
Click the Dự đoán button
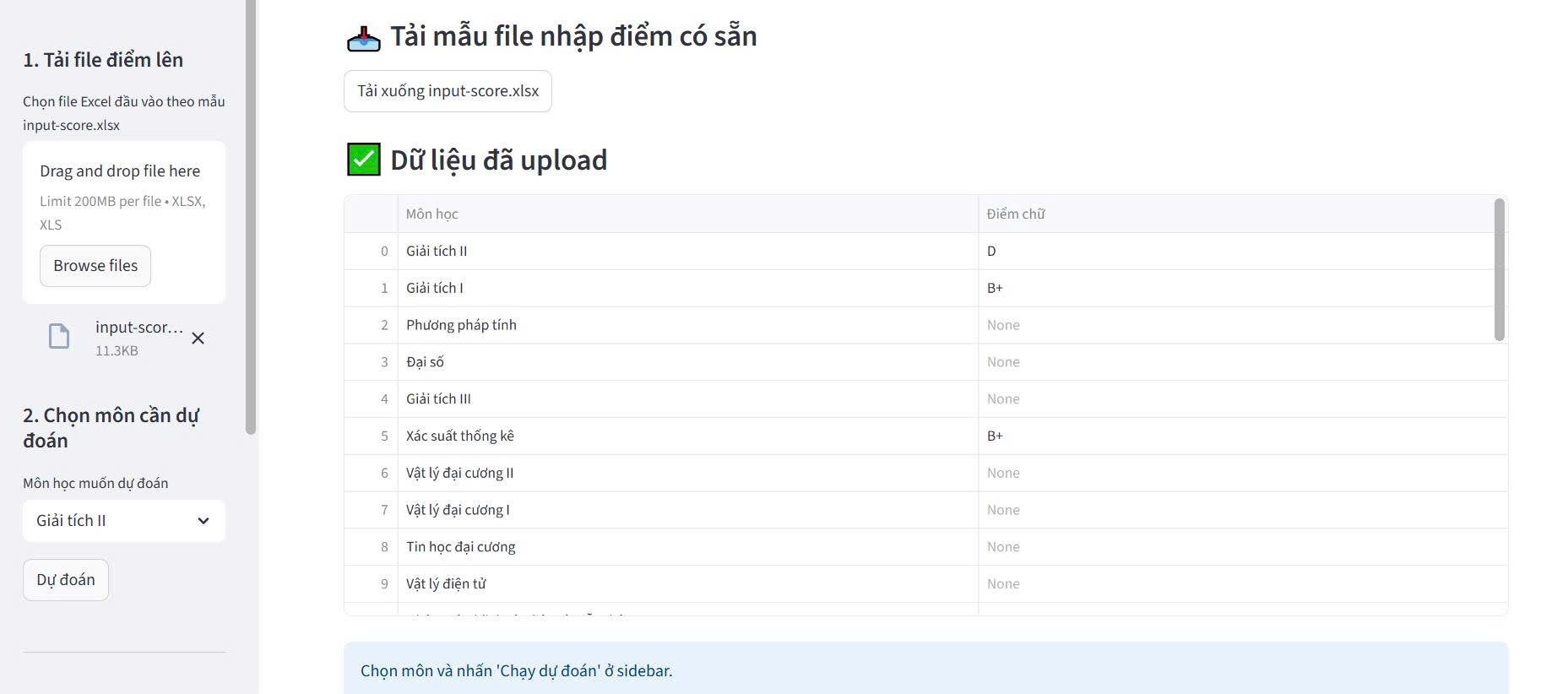pos(66,580)
